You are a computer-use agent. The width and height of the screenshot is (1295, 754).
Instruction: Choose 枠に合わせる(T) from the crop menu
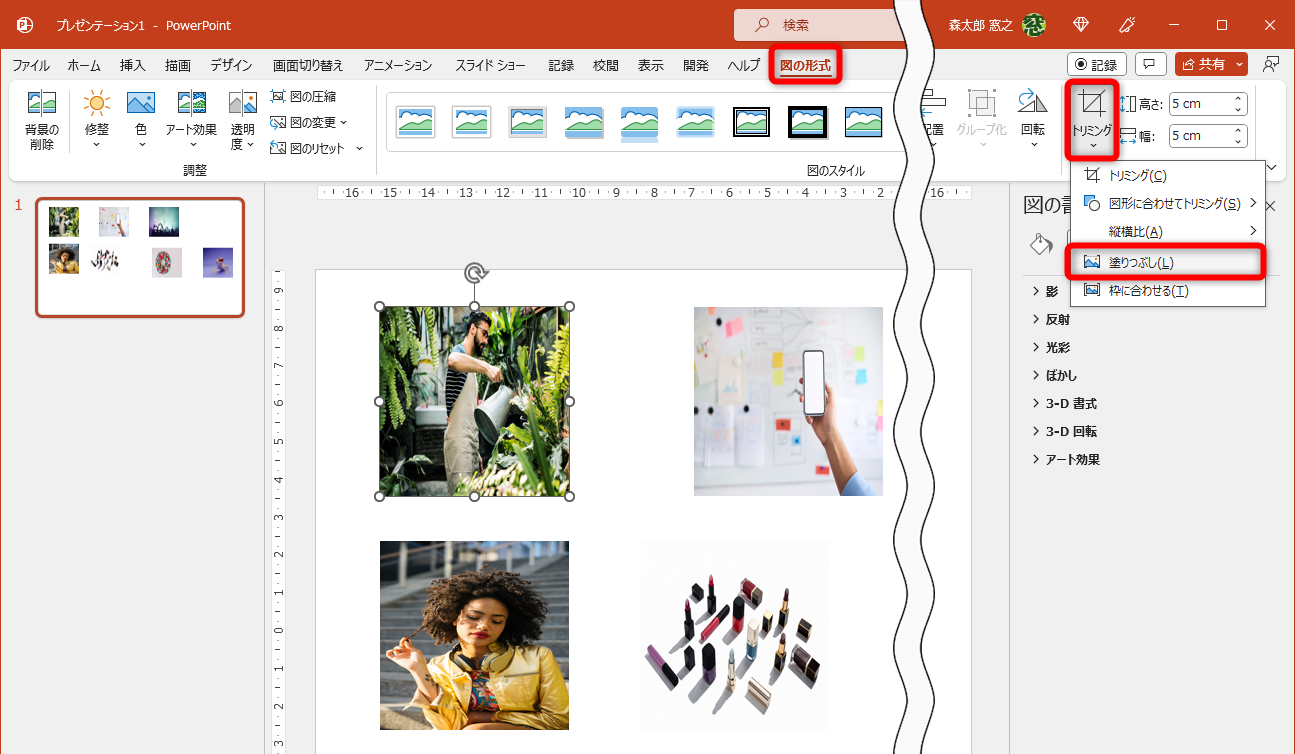(x=1167, y=291)
